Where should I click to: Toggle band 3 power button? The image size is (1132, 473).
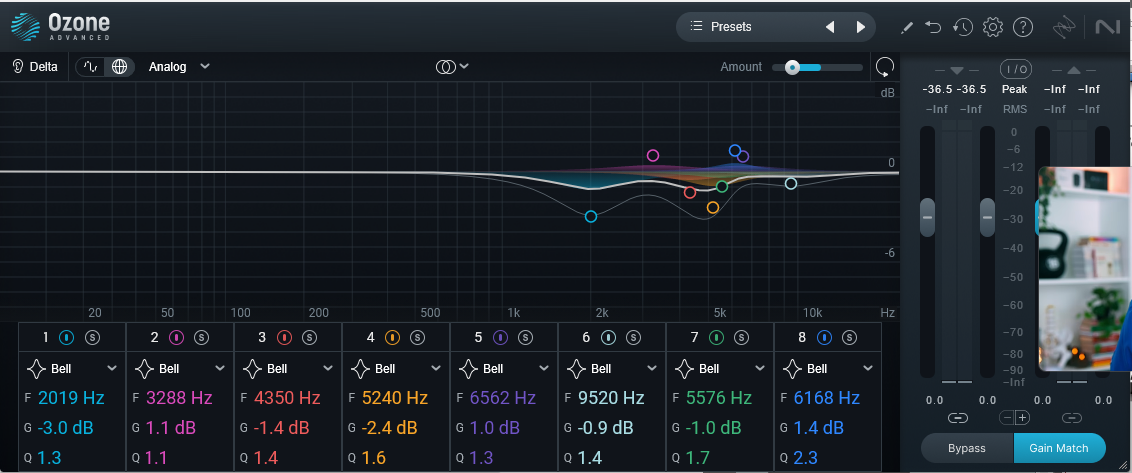pos(284,337)
